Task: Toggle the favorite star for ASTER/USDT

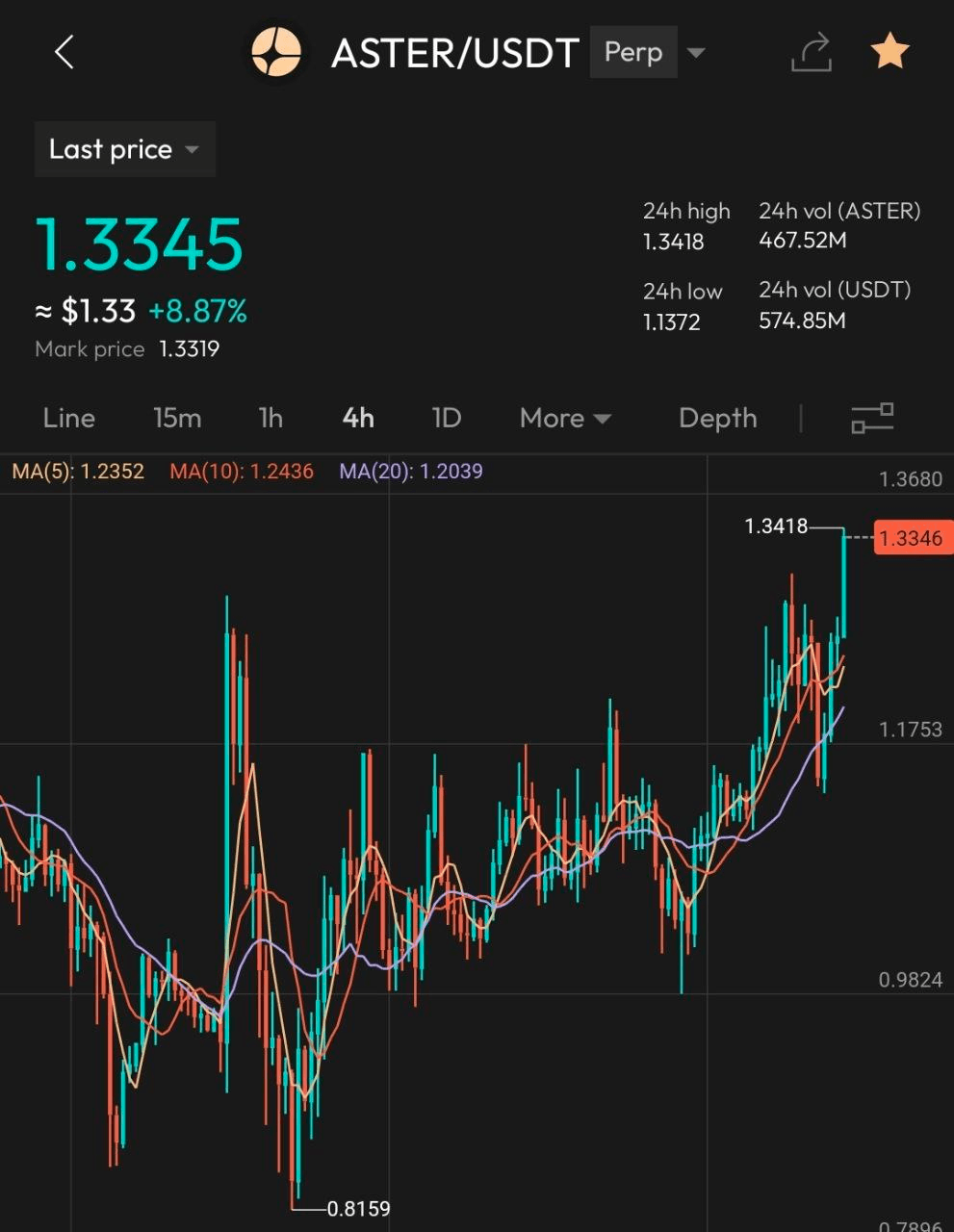Action: [x=890, y=52]
